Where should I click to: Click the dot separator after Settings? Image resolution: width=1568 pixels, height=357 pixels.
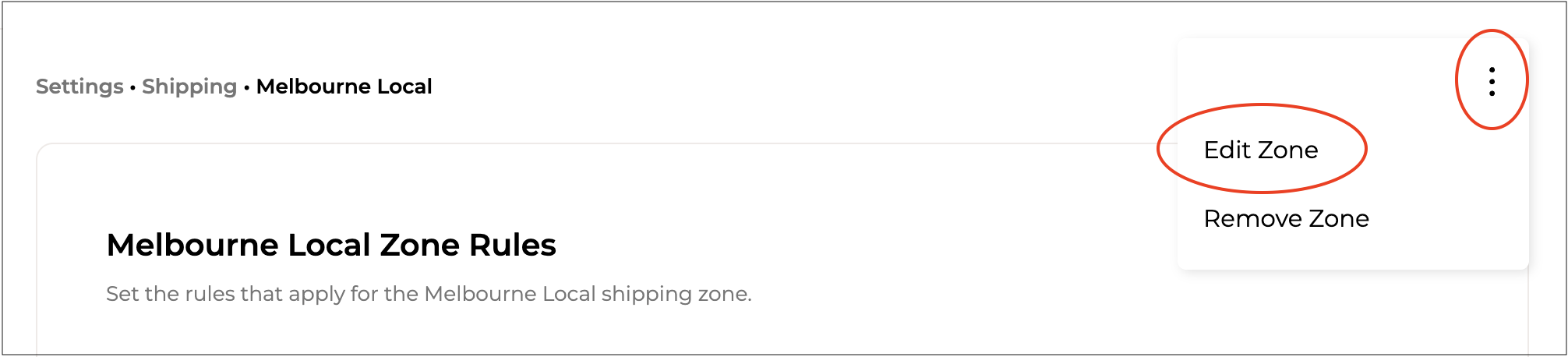[133, 87]
